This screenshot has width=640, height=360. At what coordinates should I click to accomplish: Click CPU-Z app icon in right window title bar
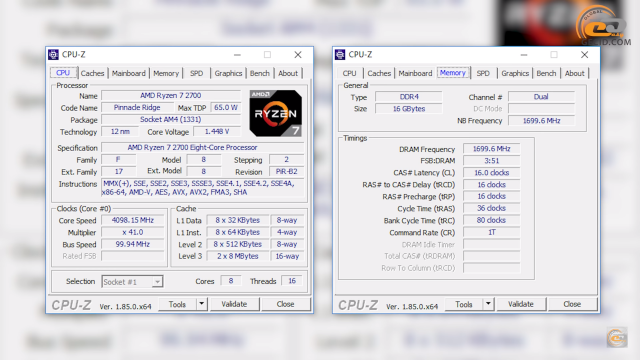coord(340,55)
